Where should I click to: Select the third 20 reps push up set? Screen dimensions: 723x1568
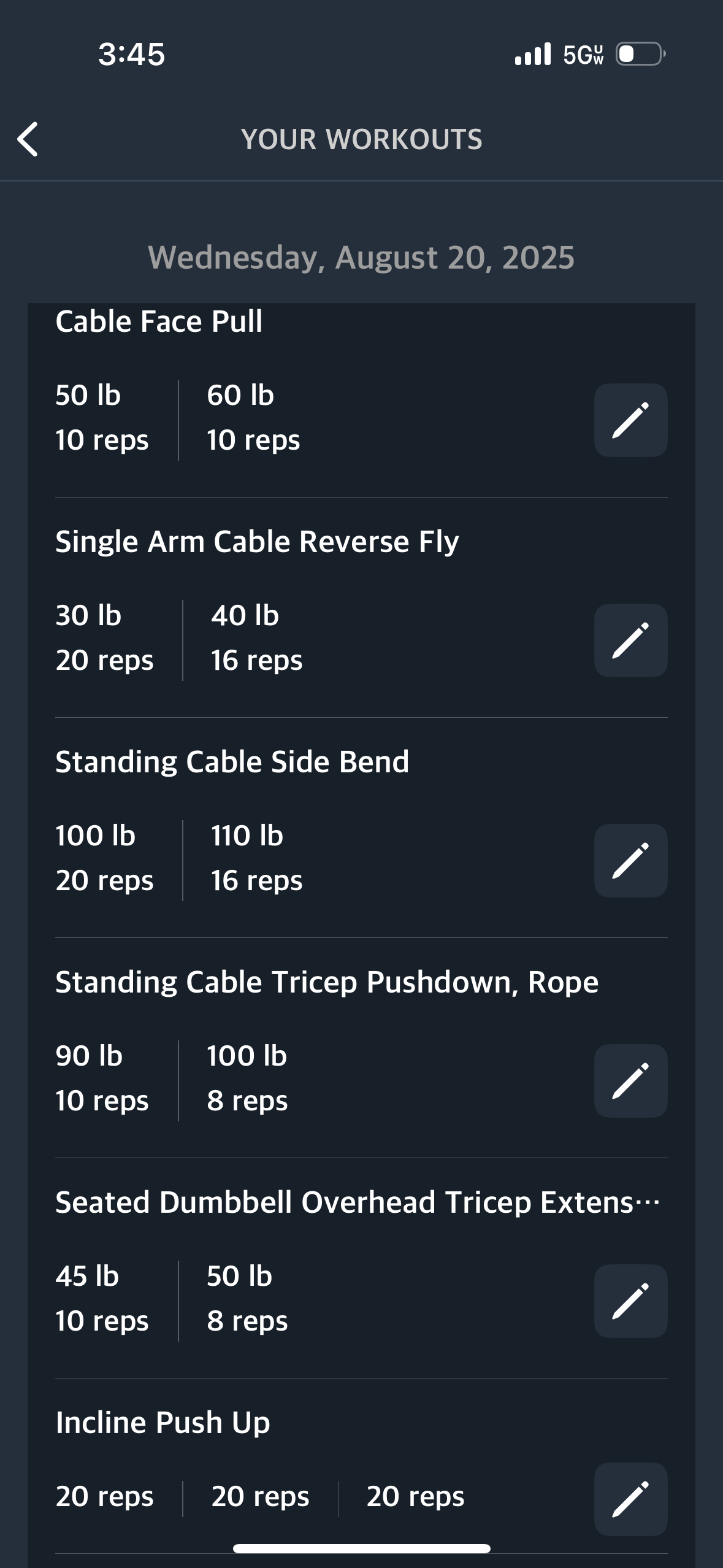415,1496
